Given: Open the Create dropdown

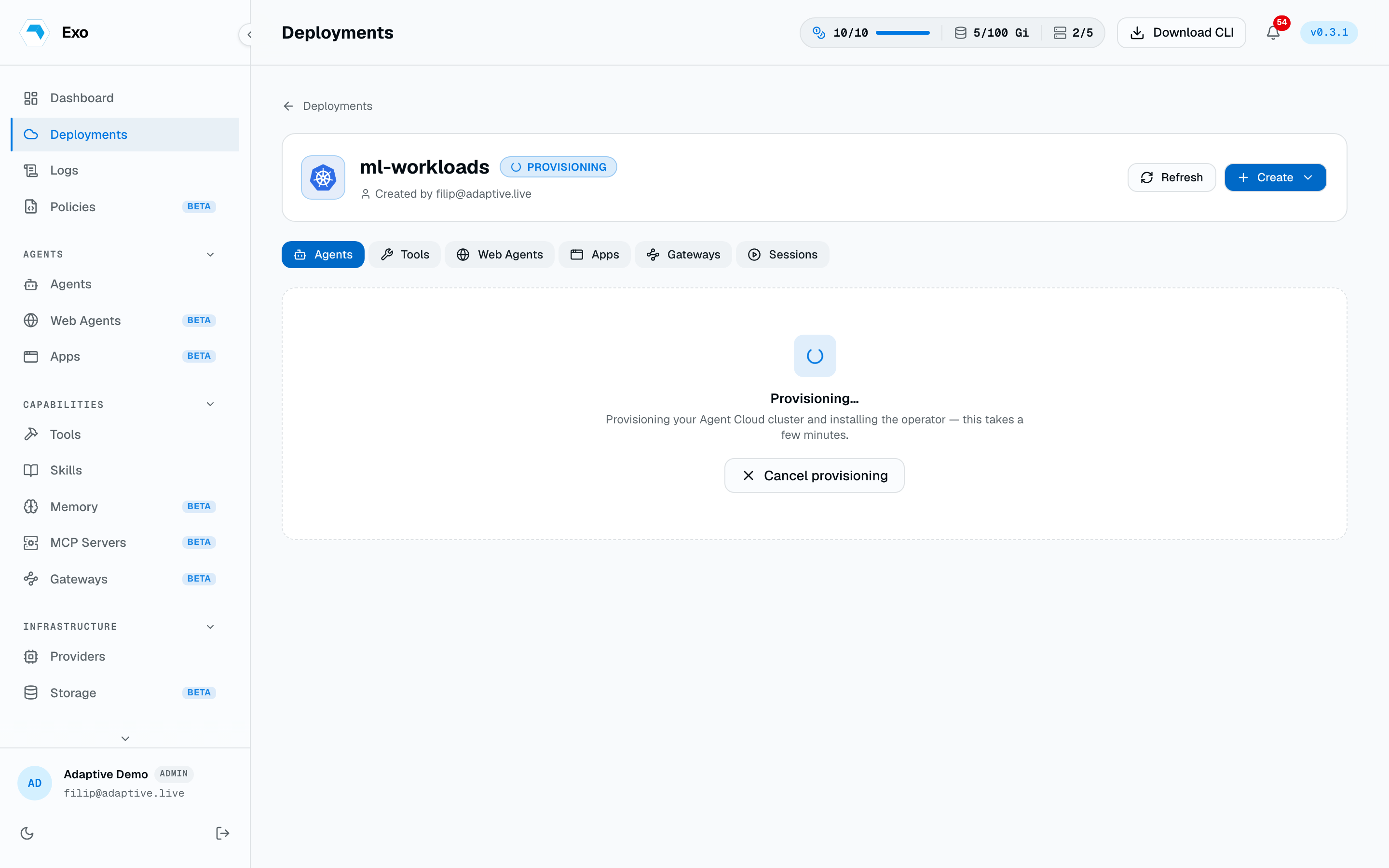Looking at the screenshot, I should click(x=1275, y=177).
